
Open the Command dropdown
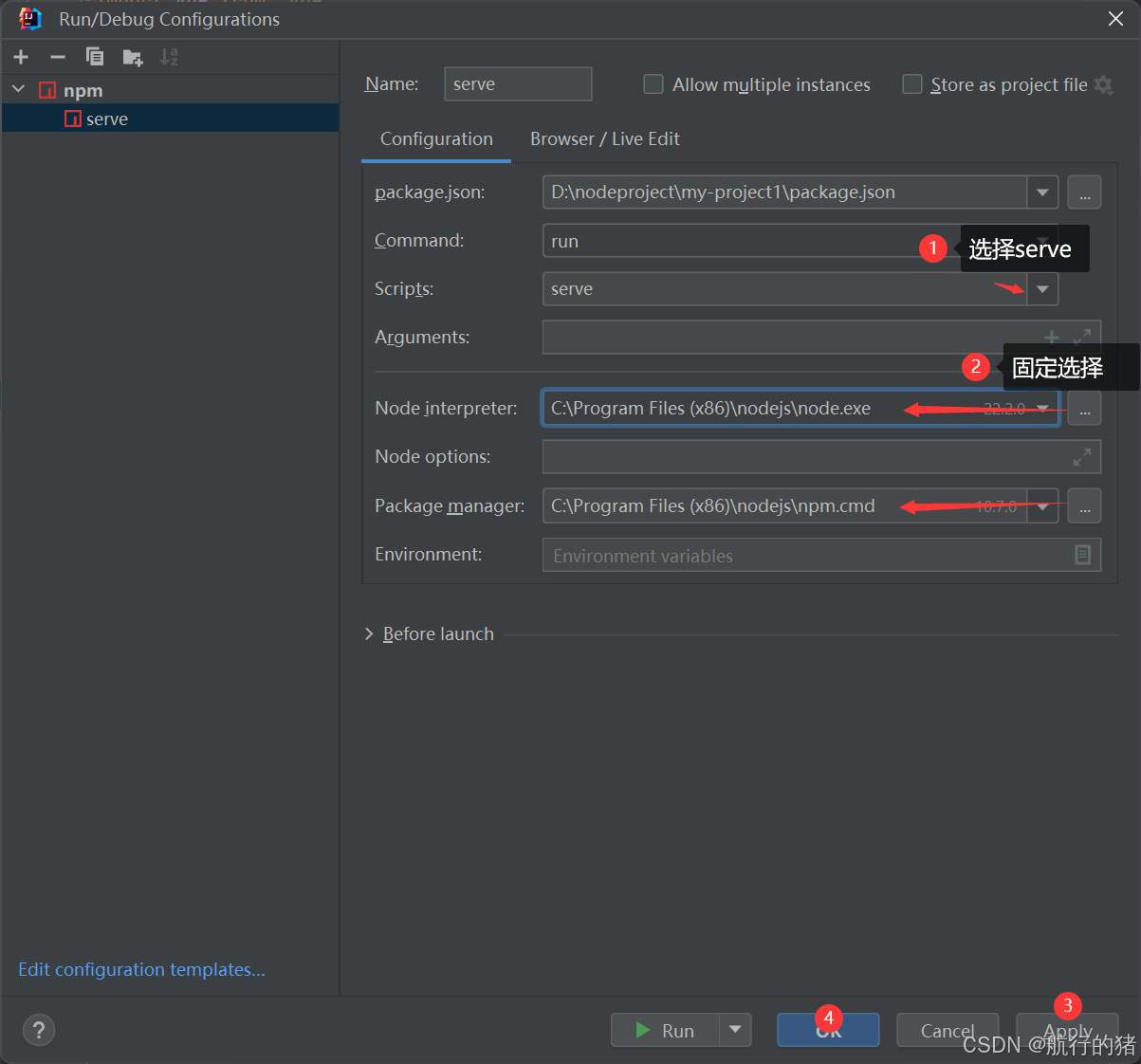click(x=1042, y=240)
